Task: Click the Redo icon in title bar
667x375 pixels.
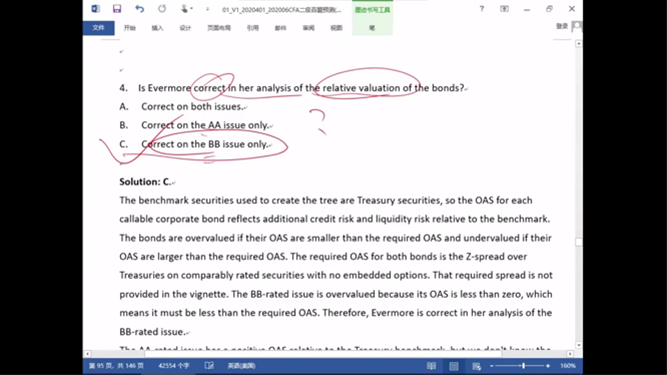Action: click(162, 9)
